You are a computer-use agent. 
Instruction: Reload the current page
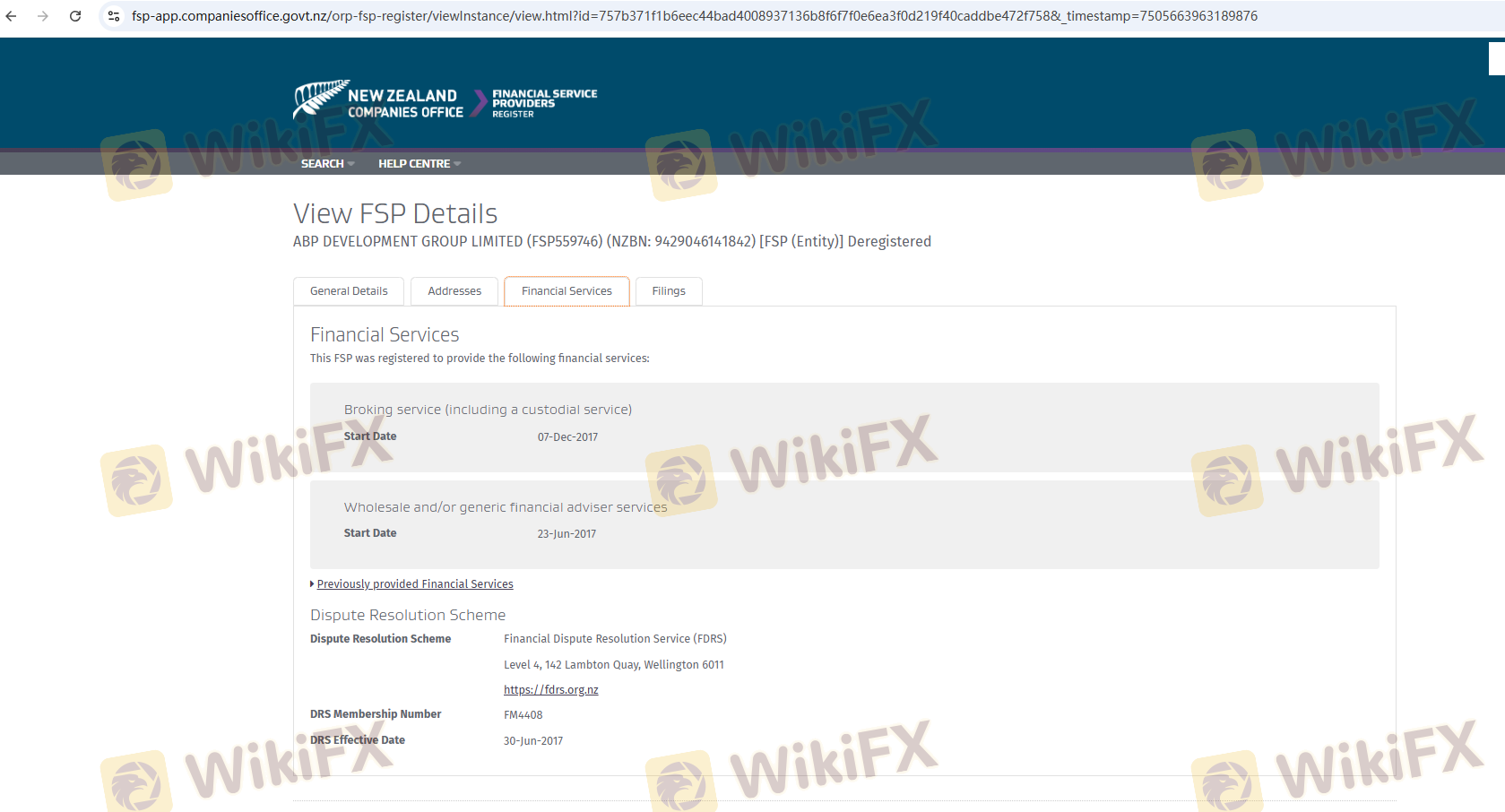(x=75, y=16)
